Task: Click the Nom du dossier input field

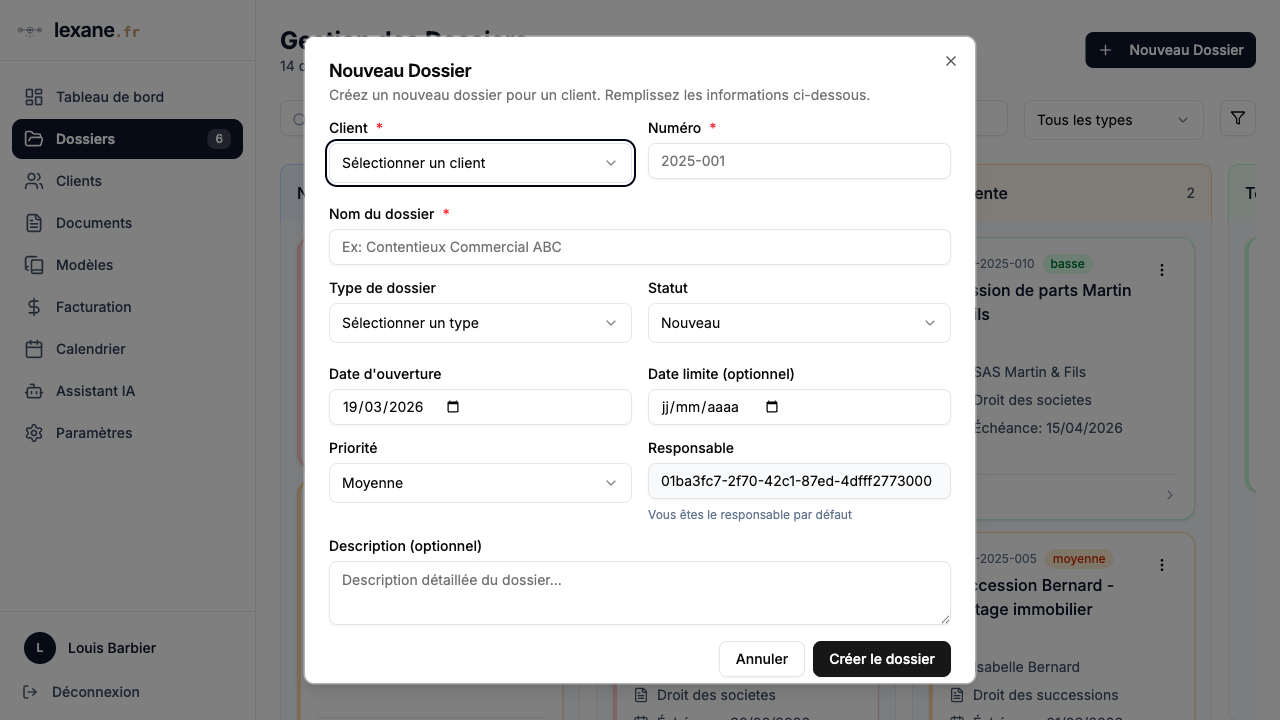Action: pyautogui.click(x=639, y=247)
